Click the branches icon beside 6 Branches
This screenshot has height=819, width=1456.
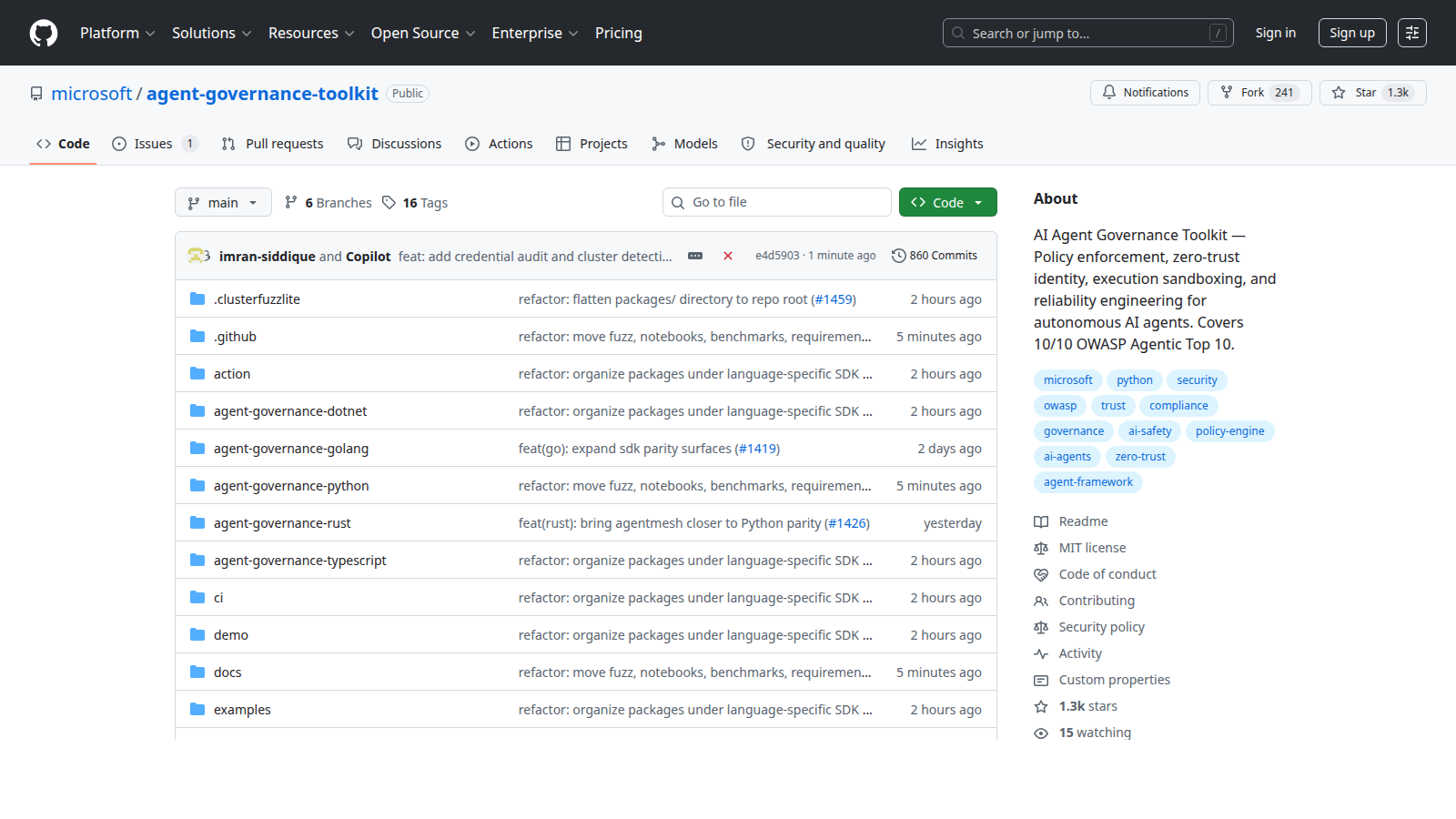tap(291, 202)
